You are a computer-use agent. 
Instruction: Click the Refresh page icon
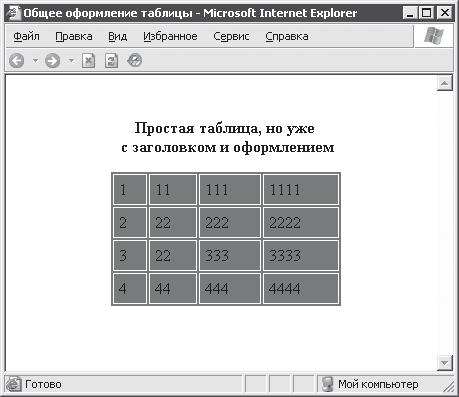(x=111, y=61)
